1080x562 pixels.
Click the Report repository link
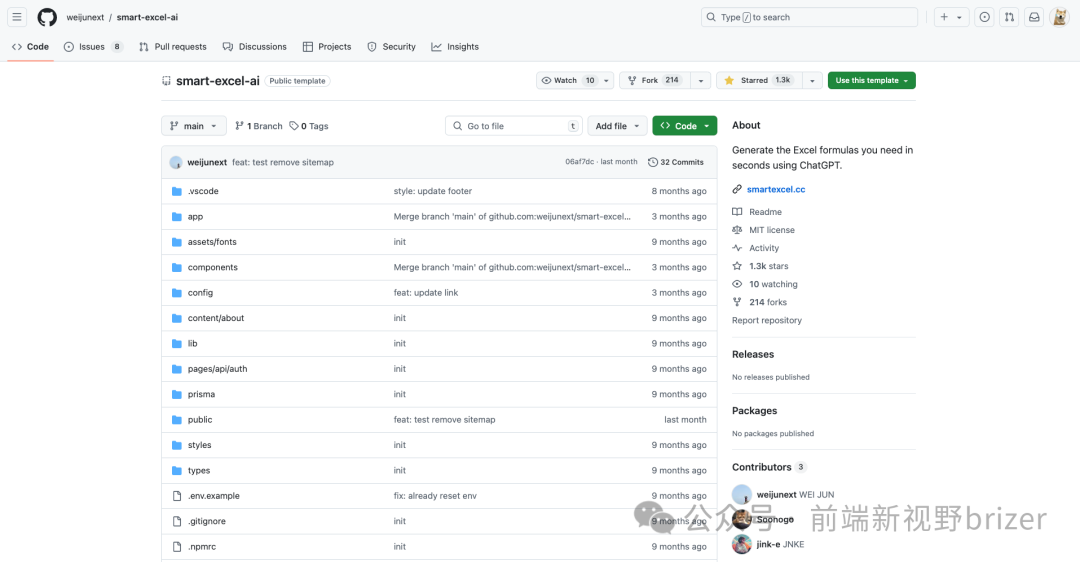point(767,320)
